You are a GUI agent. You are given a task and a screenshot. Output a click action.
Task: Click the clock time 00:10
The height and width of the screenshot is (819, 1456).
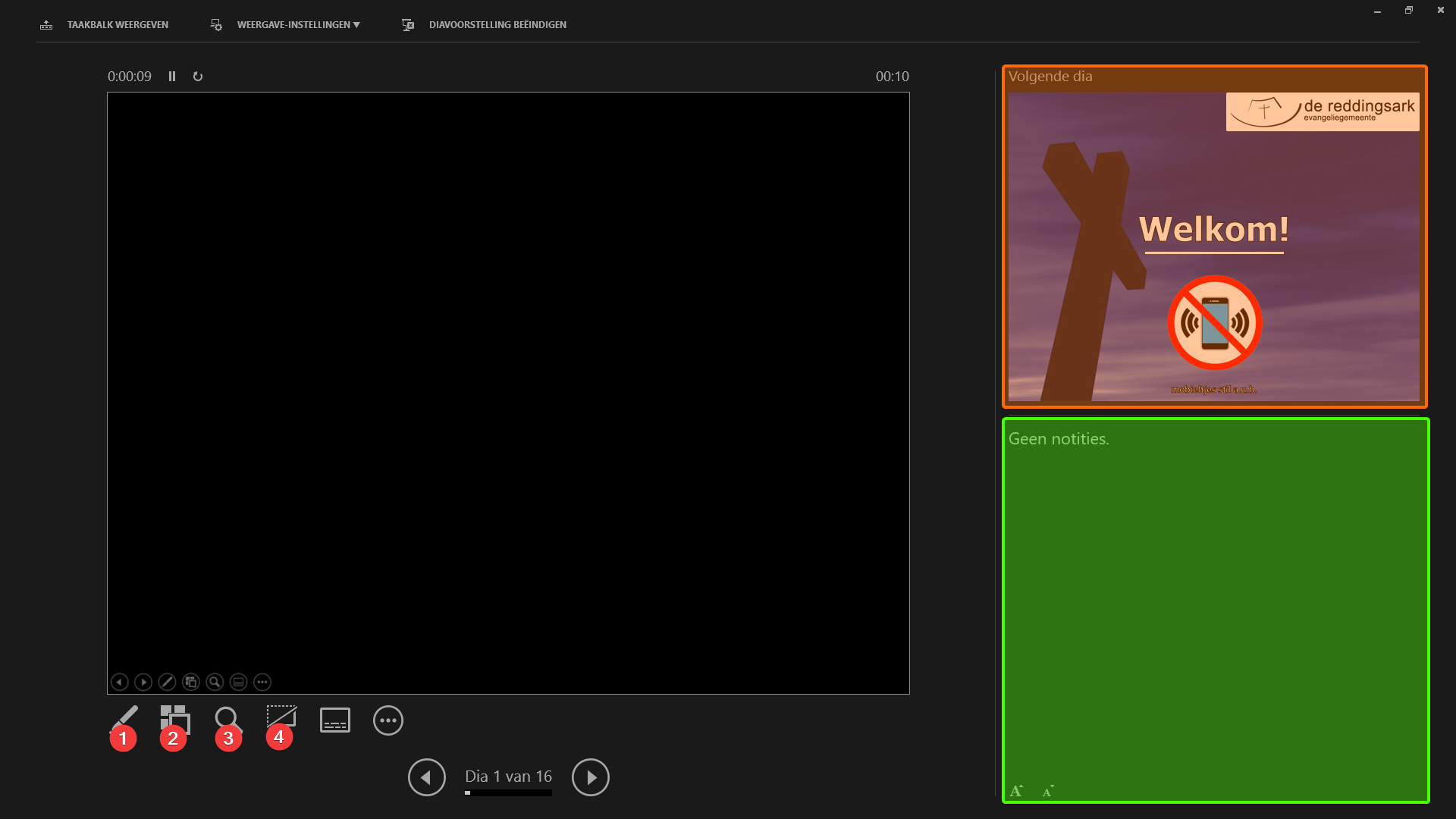tap(892, 77)
